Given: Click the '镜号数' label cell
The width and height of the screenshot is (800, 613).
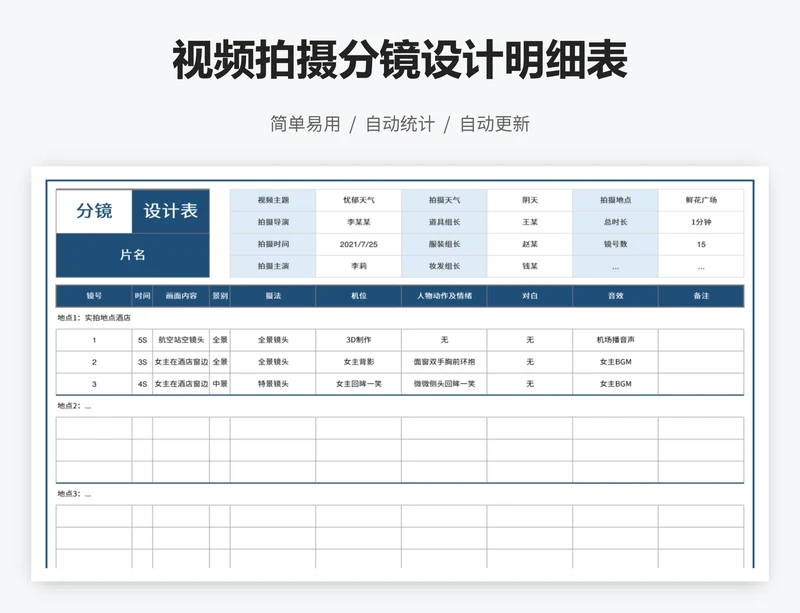Looking at the screenshot, I should [615, 244].
